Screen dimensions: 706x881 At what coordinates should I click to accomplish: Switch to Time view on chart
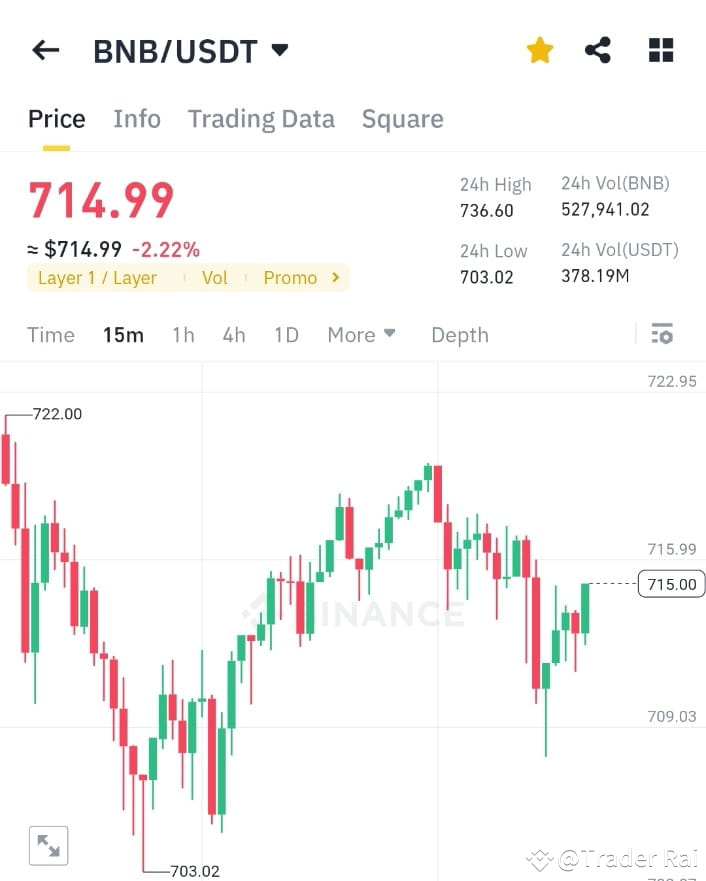(51, 335)
